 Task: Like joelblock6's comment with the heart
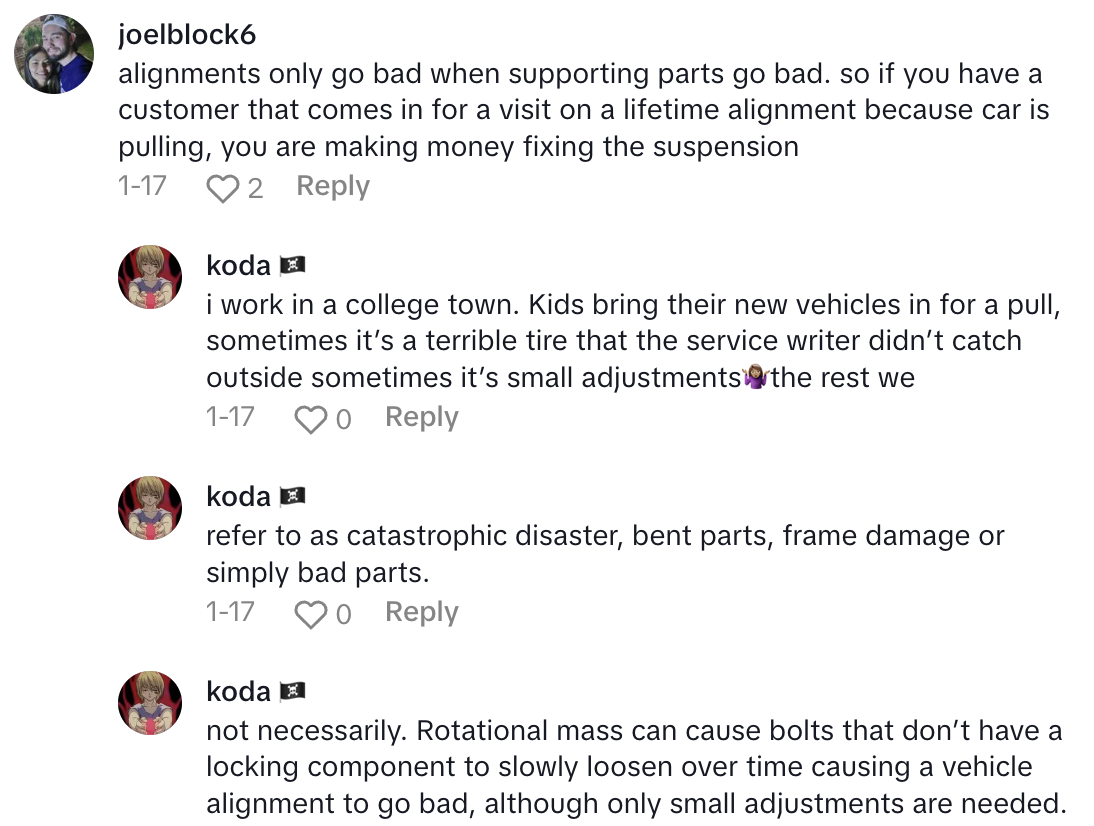click(220, 186)
